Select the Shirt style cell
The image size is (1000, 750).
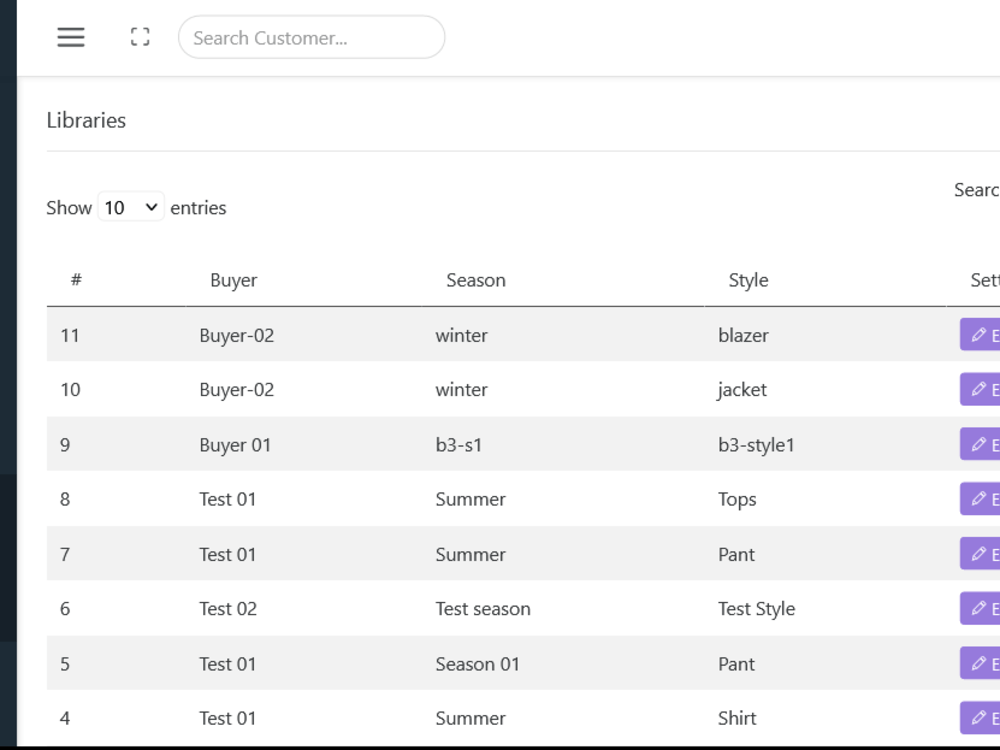(x=737, y=719)
